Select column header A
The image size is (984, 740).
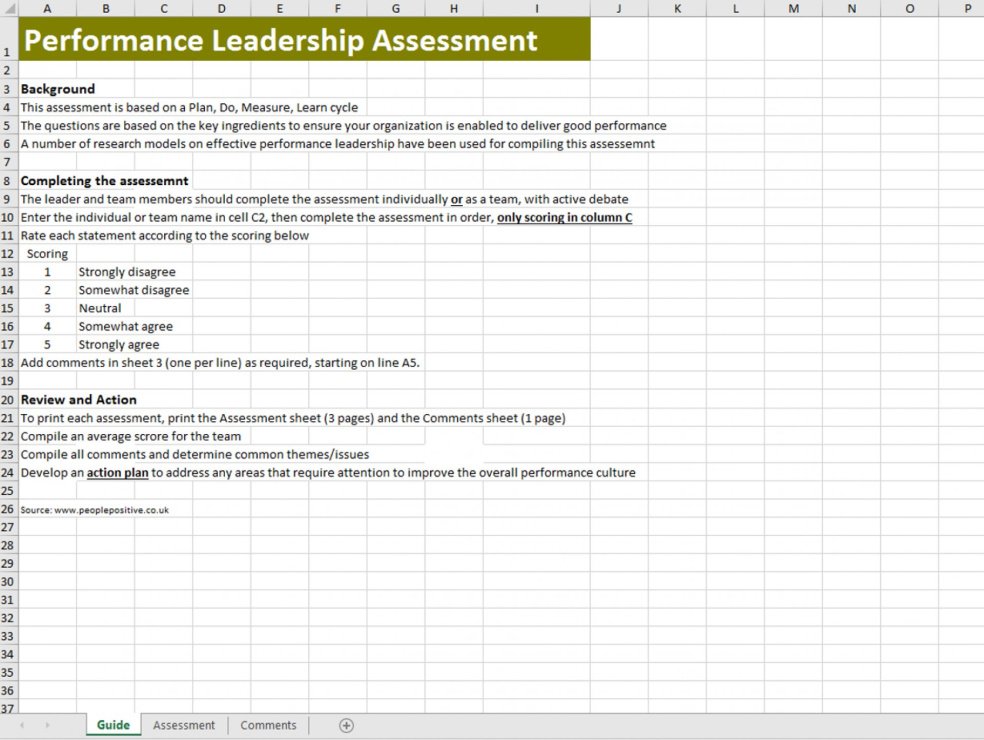(47, 8)
